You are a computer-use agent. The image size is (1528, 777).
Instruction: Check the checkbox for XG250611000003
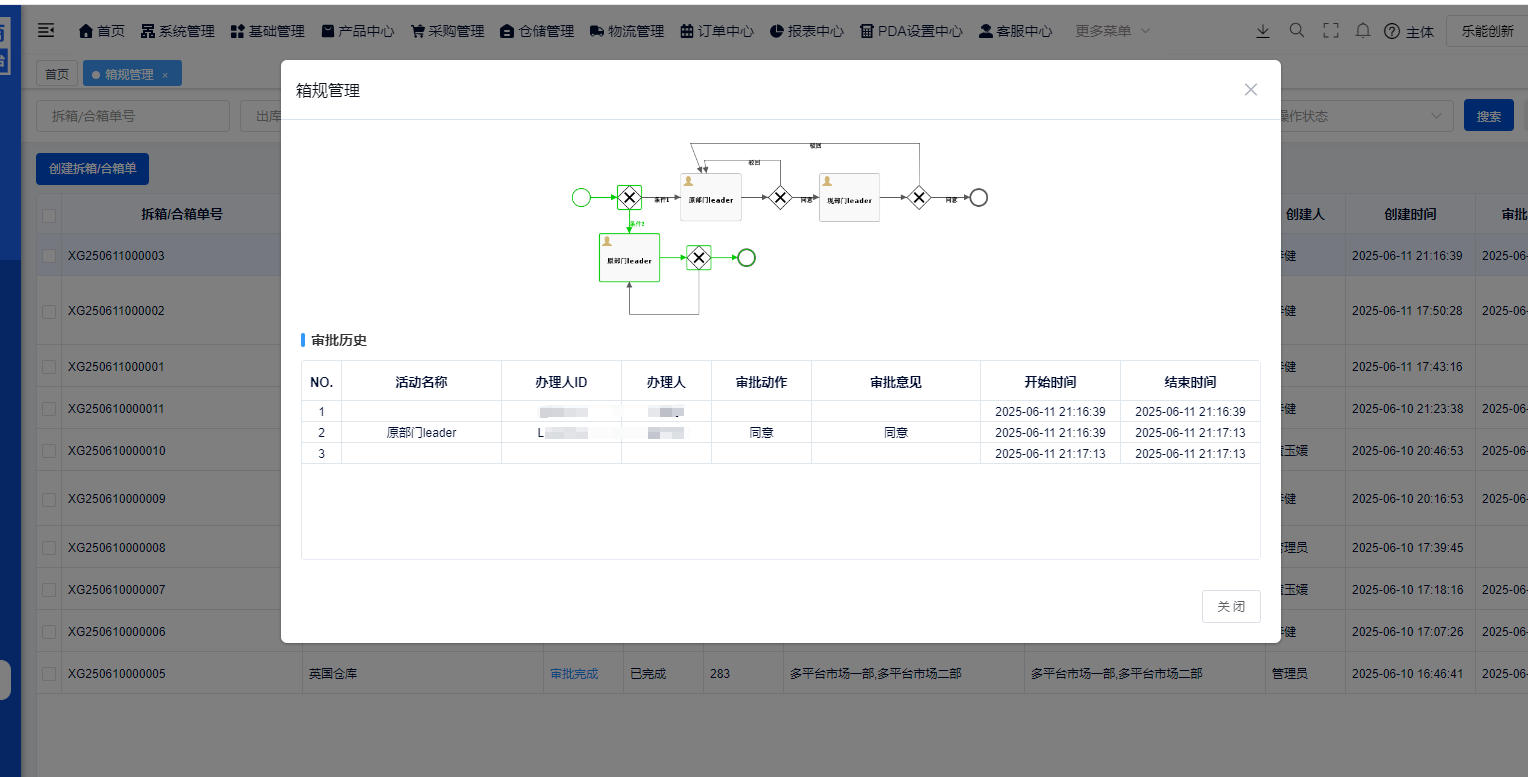pyautogui.click(x=48, y=255)
